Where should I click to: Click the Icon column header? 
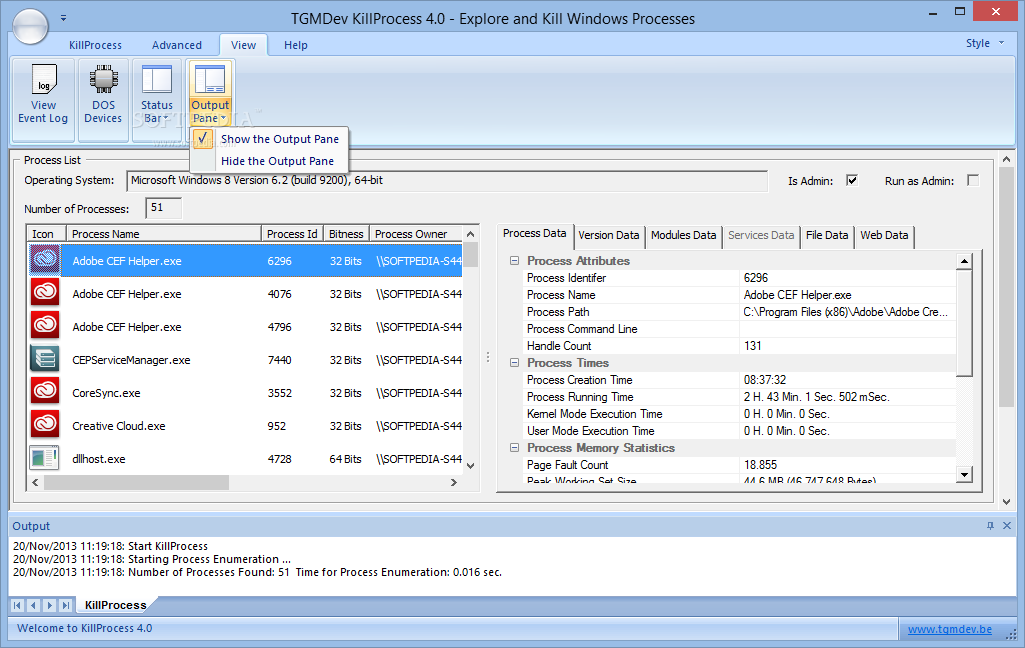(46, 233)
